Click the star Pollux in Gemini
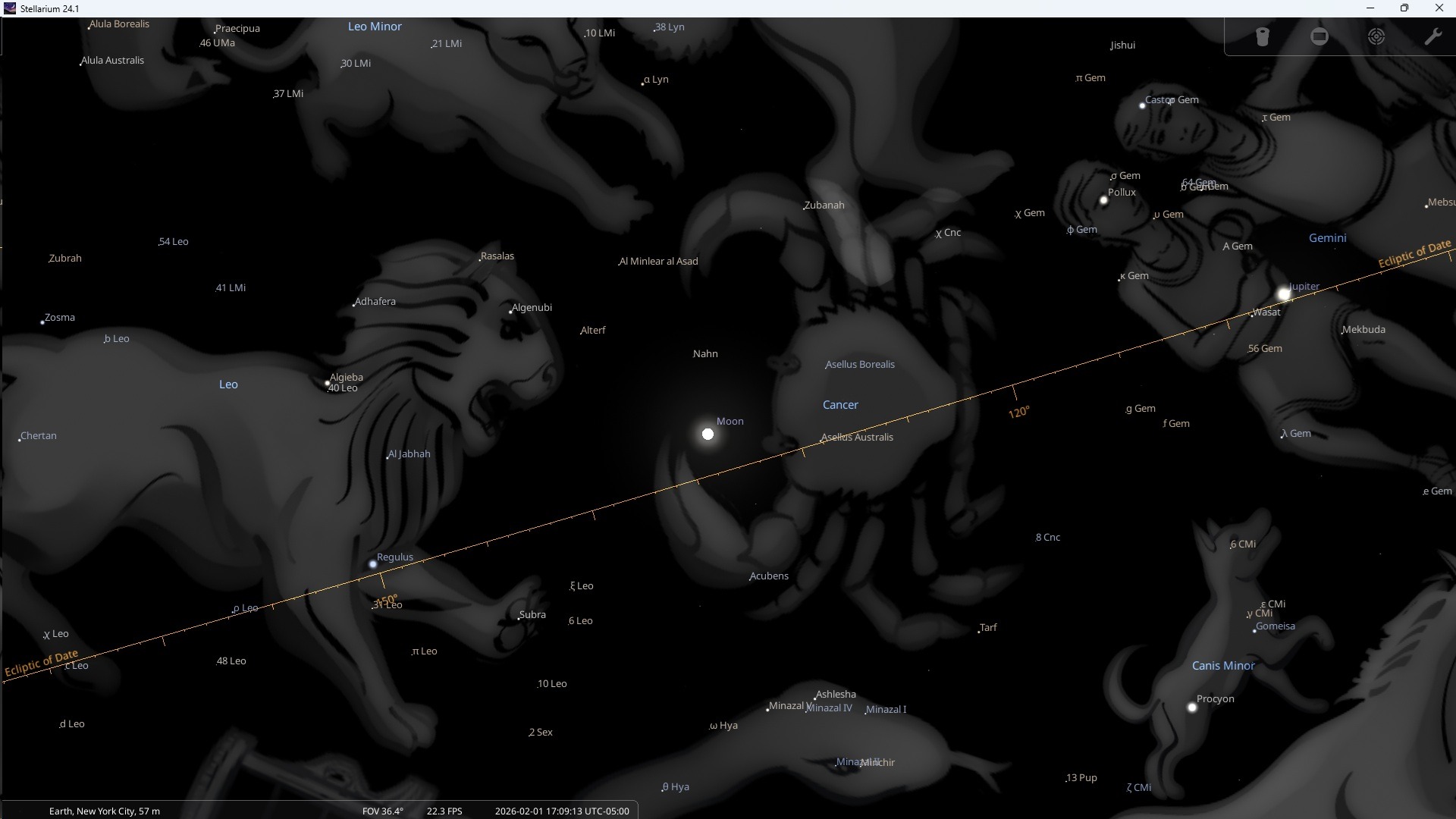This screenshot has height=819, width=1456. [x=1103, y=201]
